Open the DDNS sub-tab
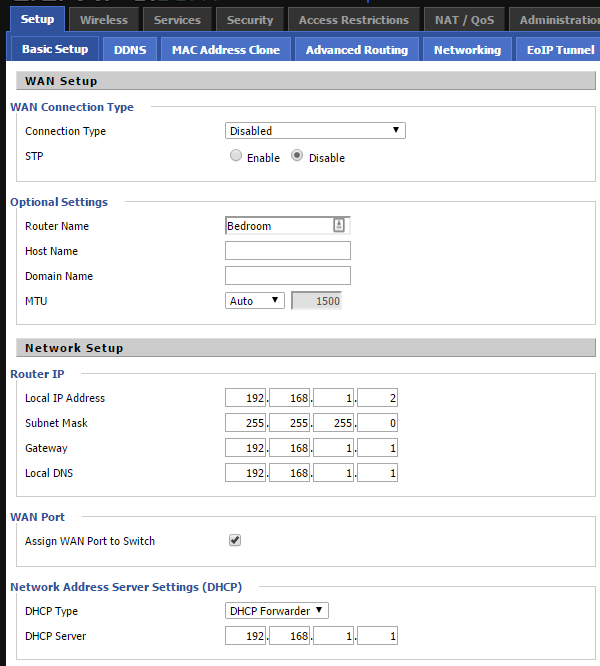Viewport: 600px width, 666px height. point(130,50)
